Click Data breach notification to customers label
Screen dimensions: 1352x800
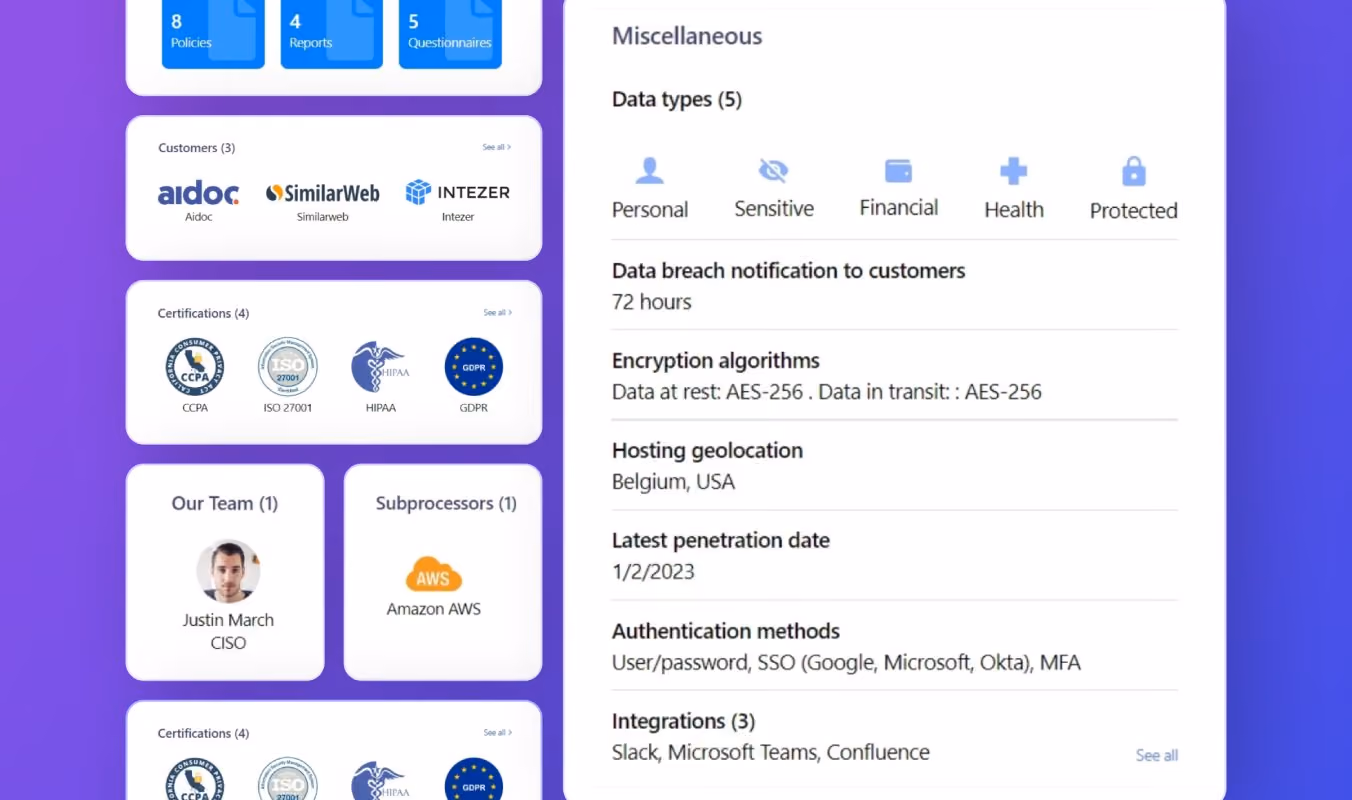(x=789, y=271)
